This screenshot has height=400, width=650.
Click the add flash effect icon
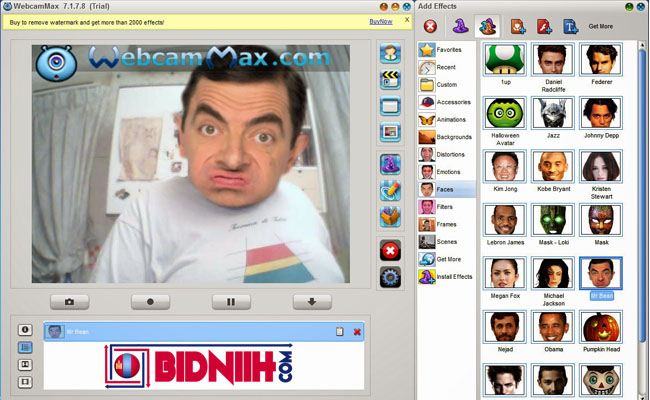[544, 27]
